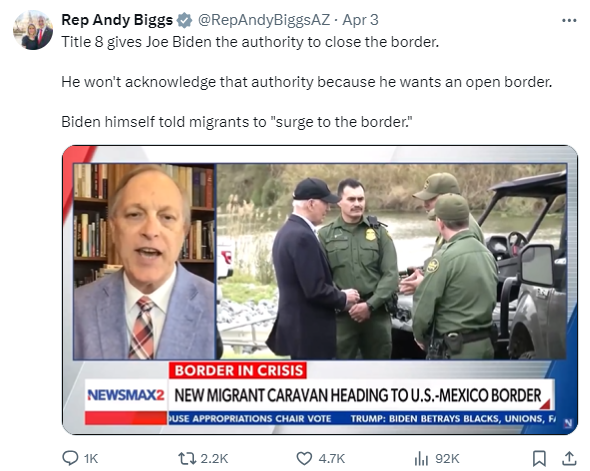The height and width of the screenshot is (471, 590).
Task: Like the post with heart icon
Action: point(304,458)
